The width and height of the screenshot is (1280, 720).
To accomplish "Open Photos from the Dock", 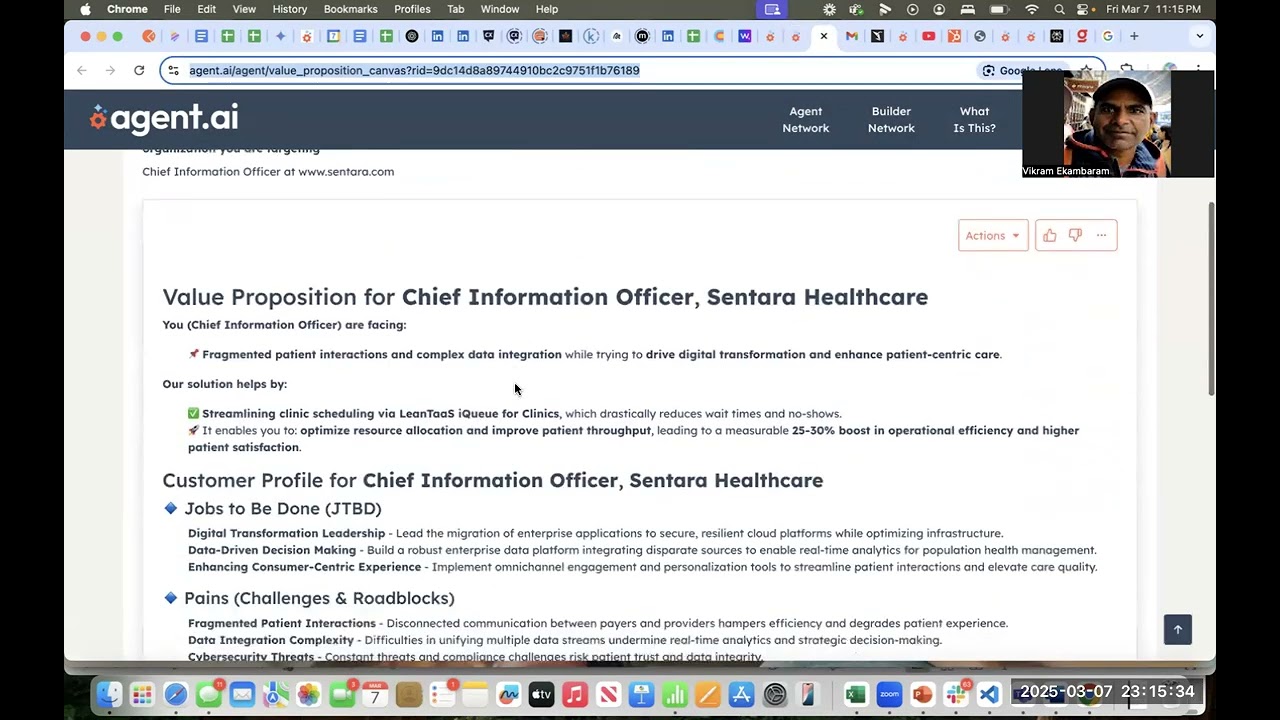I will pyautogui.click(x=308, y=694).
